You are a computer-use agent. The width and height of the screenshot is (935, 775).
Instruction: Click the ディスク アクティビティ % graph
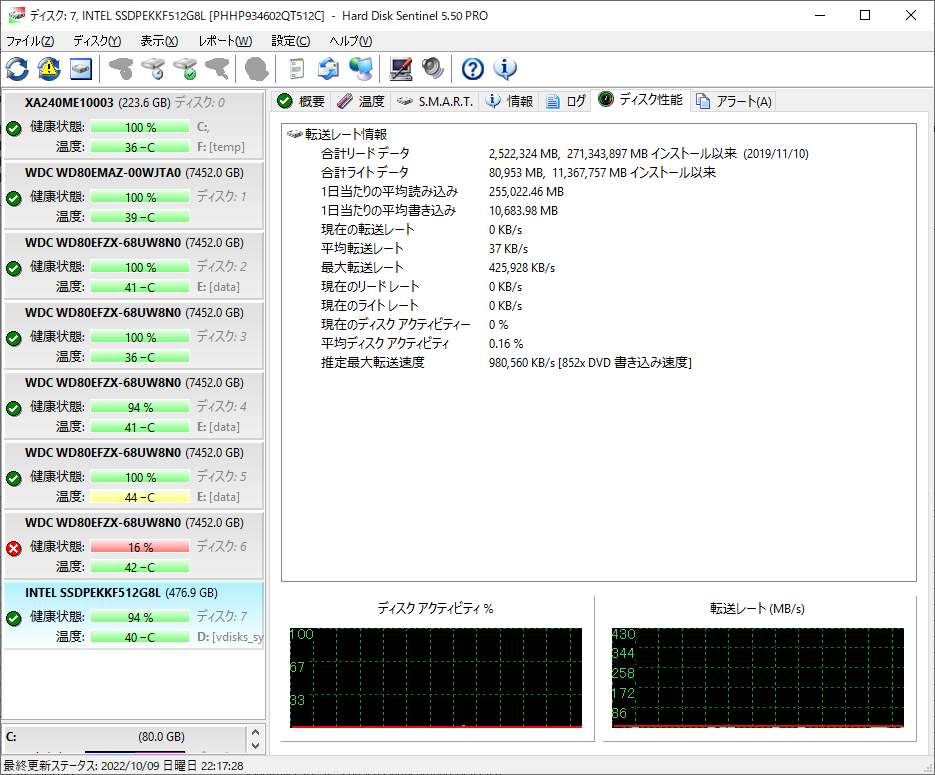436,678
